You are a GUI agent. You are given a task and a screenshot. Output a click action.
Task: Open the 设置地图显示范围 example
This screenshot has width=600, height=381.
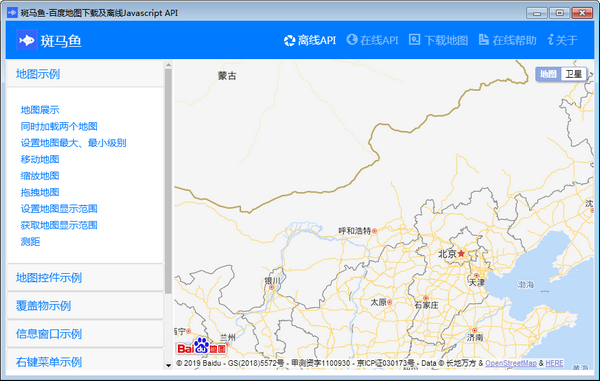click(x=59, y=209)
